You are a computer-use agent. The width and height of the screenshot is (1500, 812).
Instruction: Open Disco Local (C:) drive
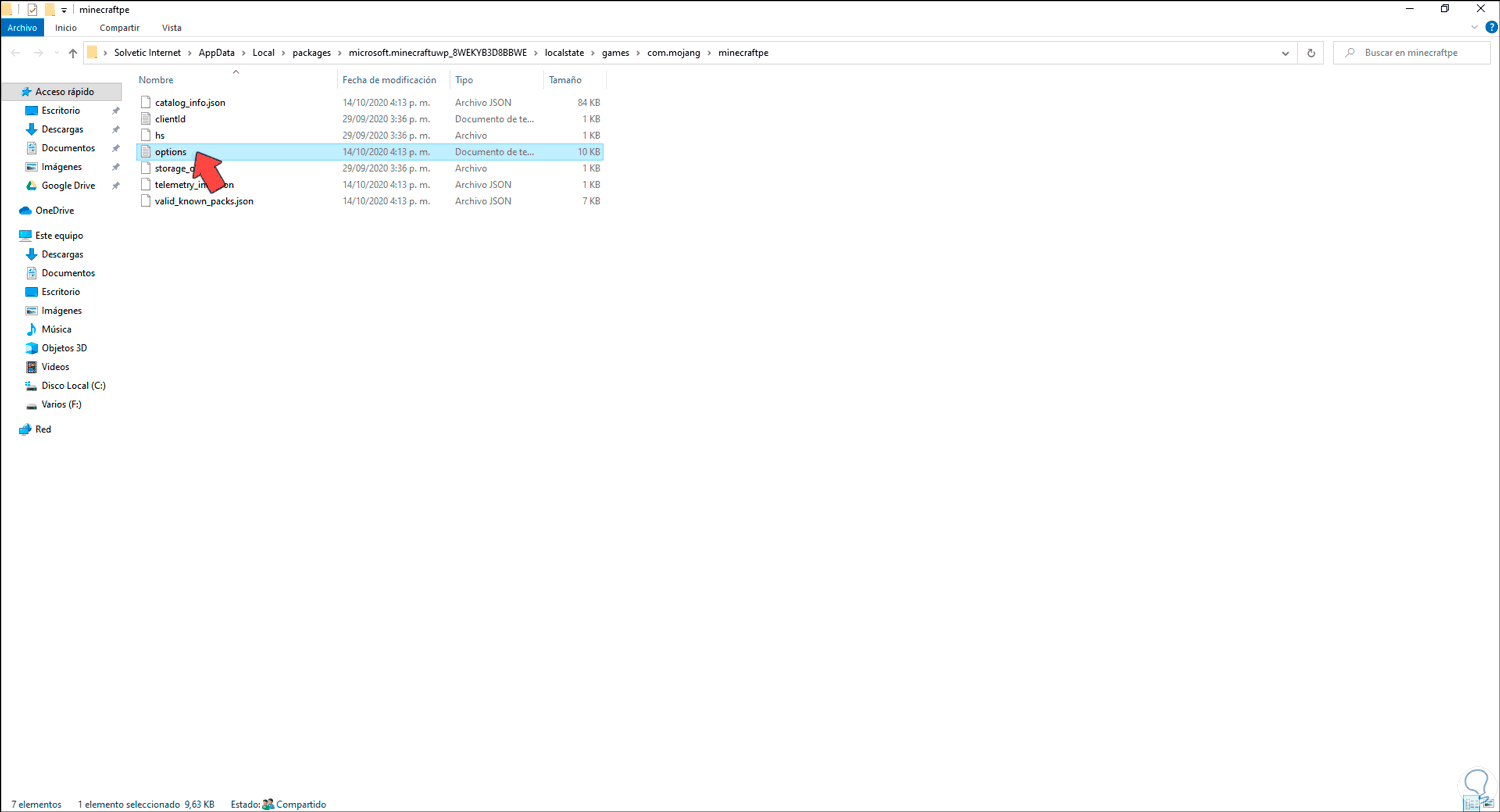point(73,385)
